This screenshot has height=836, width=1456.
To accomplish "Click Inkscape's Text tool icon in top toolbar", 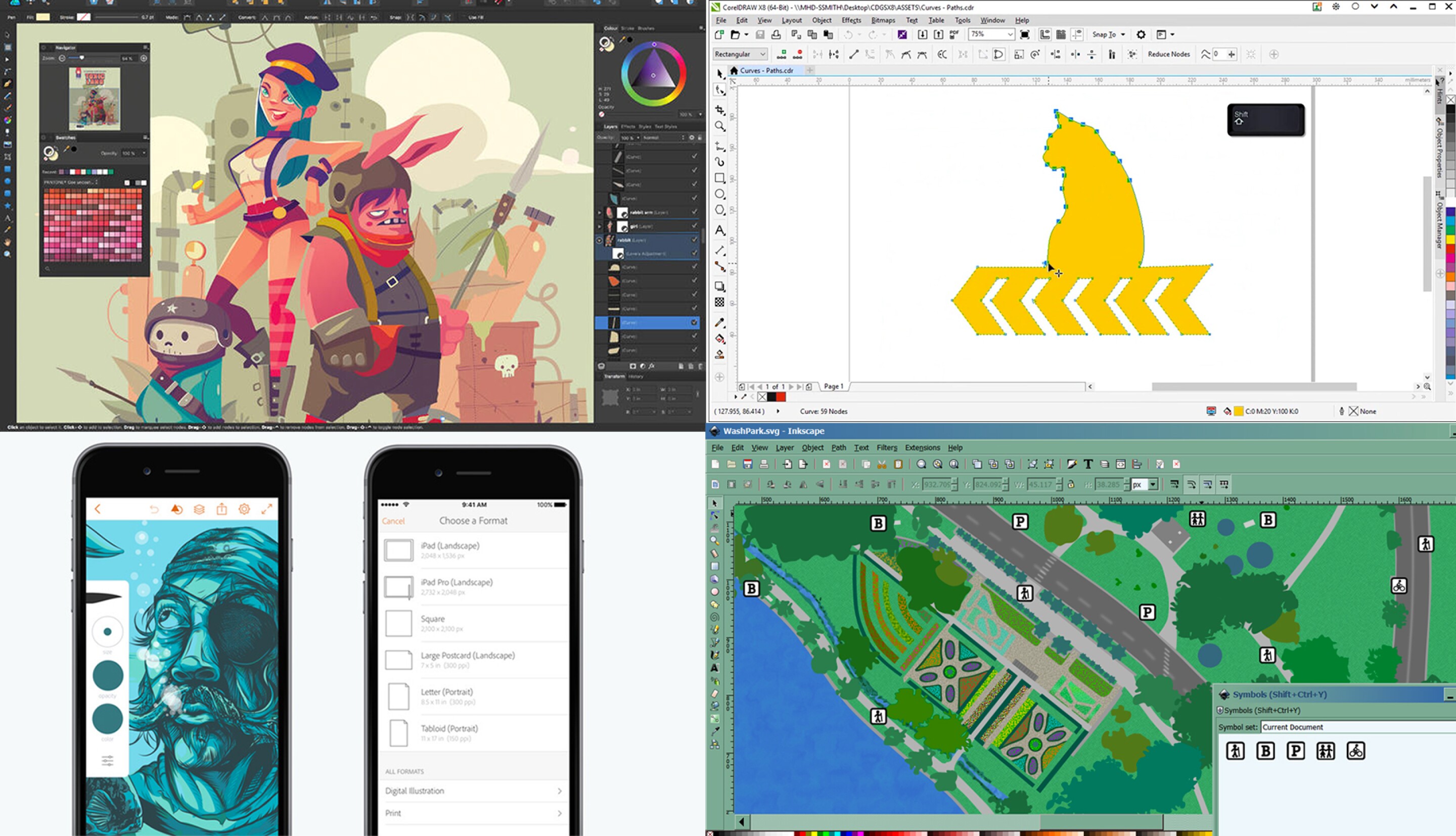I will point(1087,464).
